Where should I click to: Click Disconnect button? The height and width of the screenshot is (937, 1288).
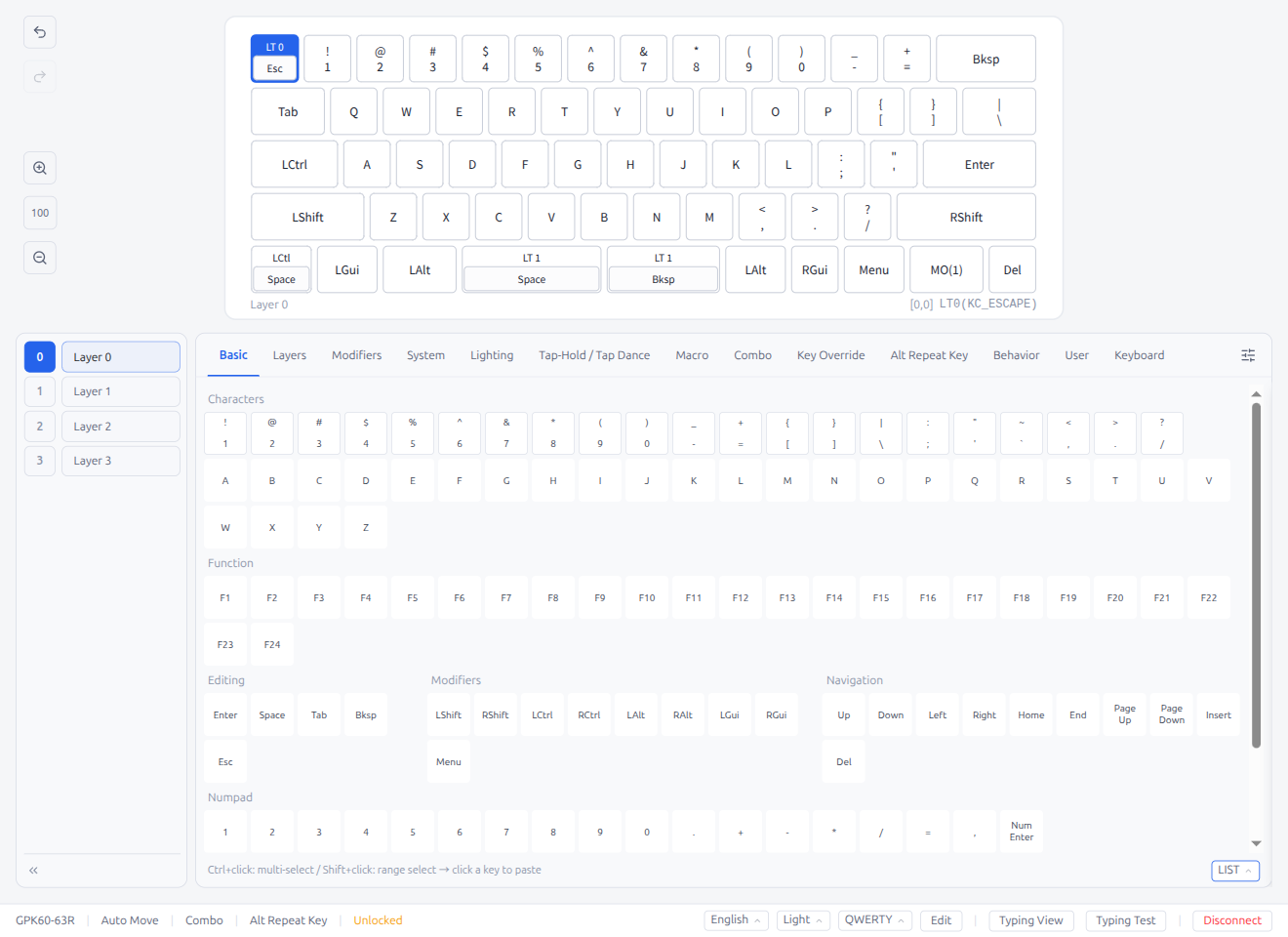pyautogui.click(x=1232, y=920)
